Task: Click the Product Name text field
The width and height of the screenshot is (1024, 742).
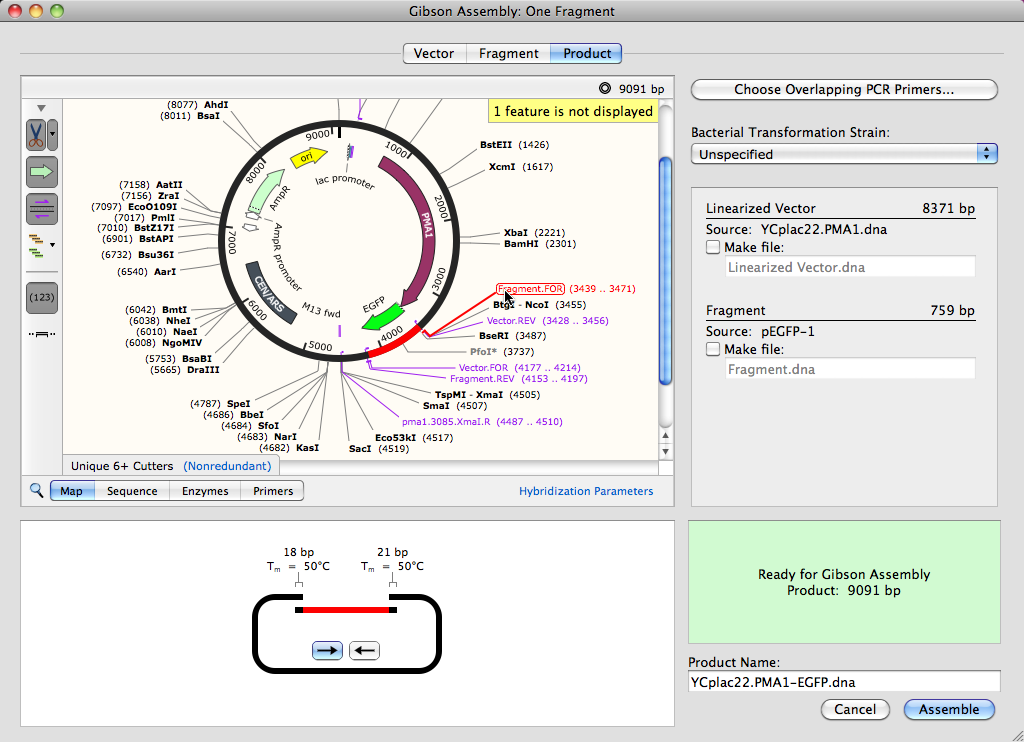Action: (x=844, y=682)
